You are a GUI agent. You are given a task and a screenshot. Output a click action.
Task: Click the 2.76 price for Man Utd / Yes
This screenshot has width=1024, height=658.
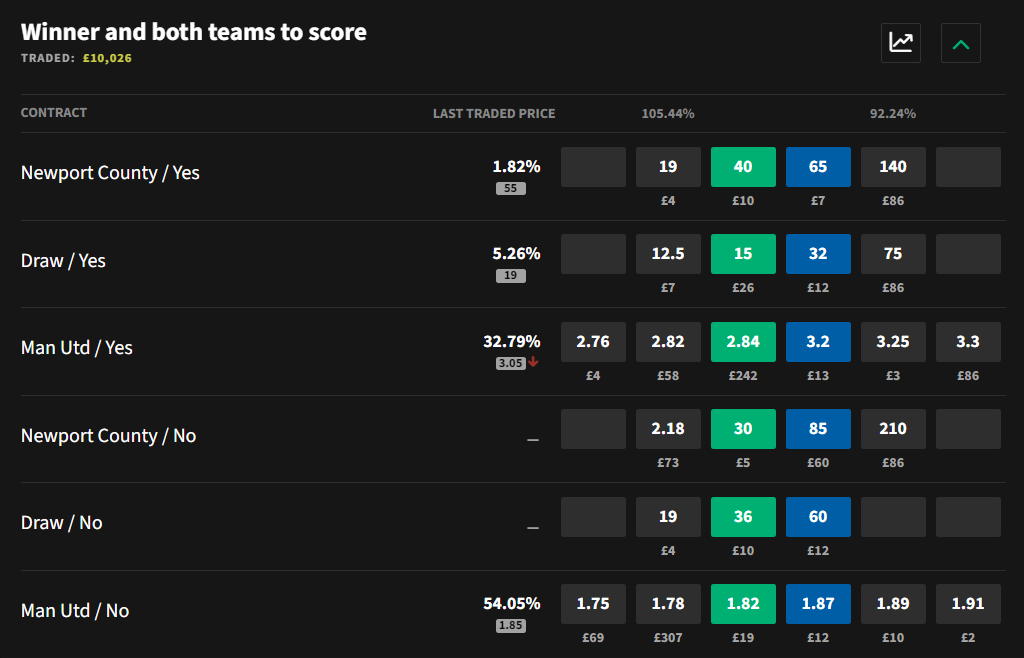click(x=593, y=342)
